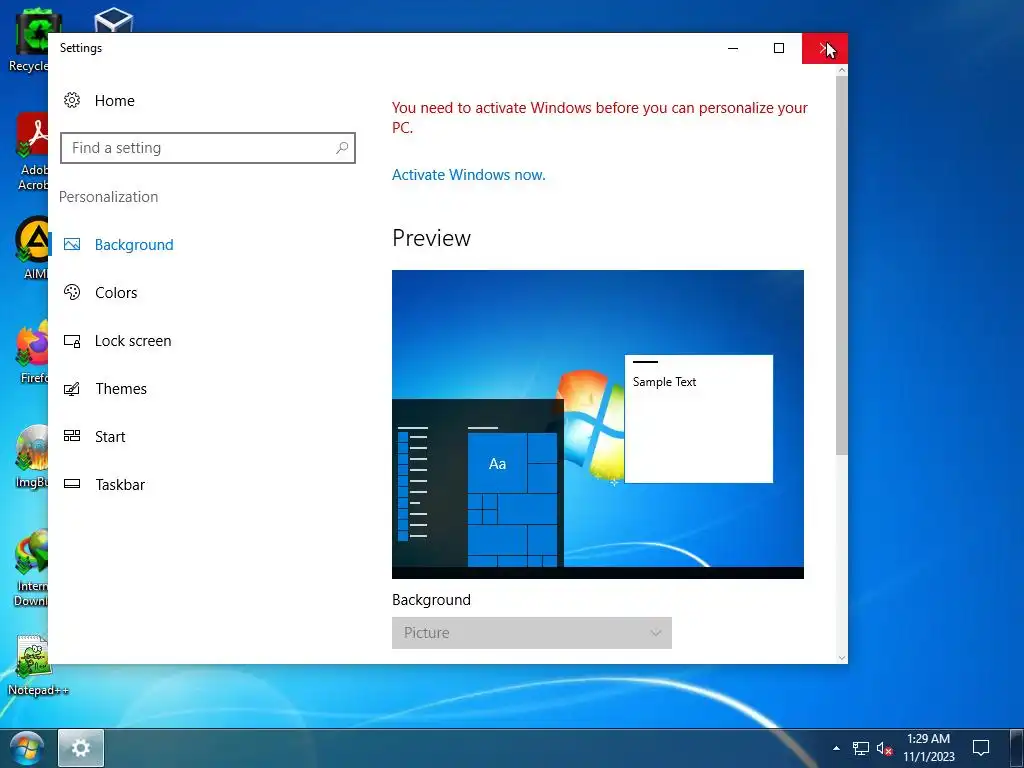Go to Lock screen settings
The image size is (1024, 768).
click(133, 341)
